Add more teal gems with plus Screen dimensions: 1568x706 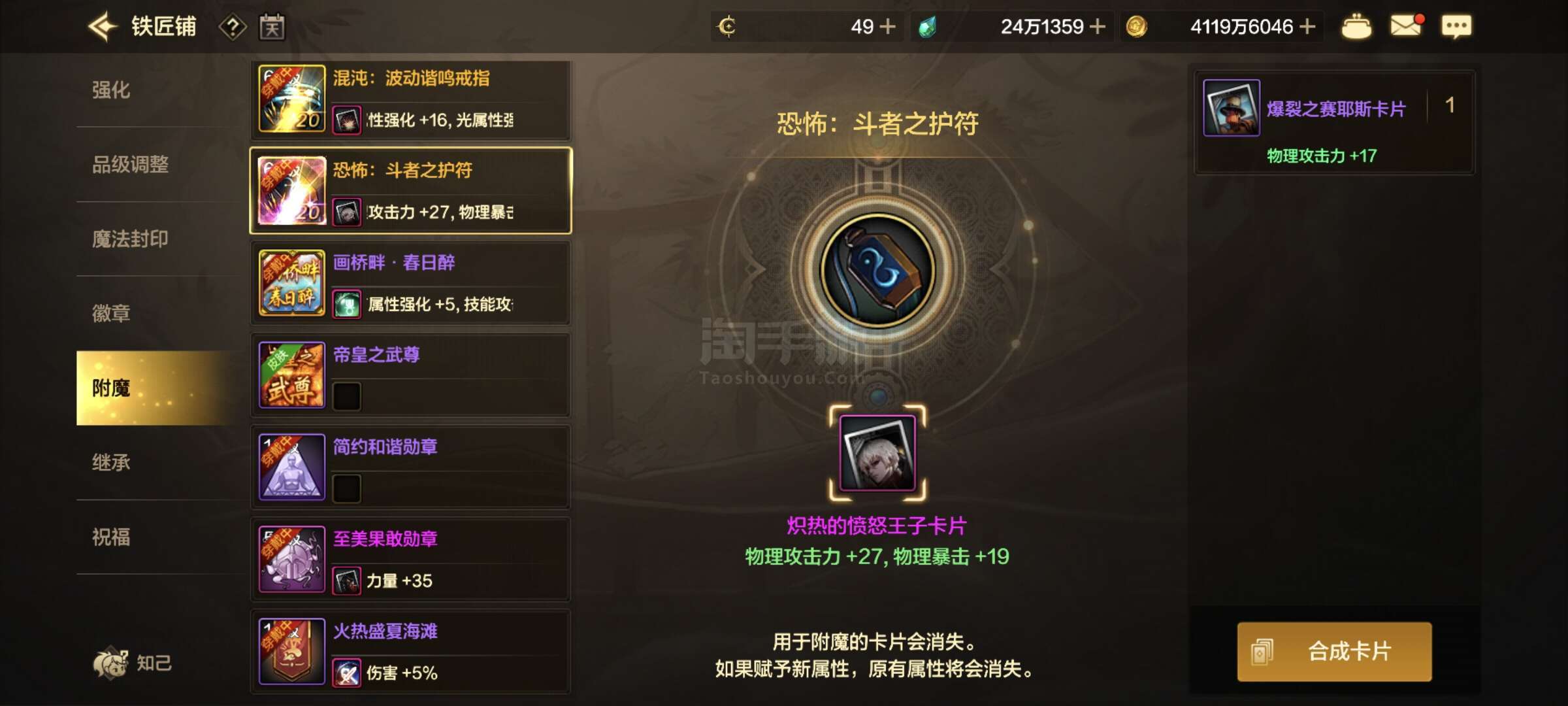click(x=1098, y=27)
